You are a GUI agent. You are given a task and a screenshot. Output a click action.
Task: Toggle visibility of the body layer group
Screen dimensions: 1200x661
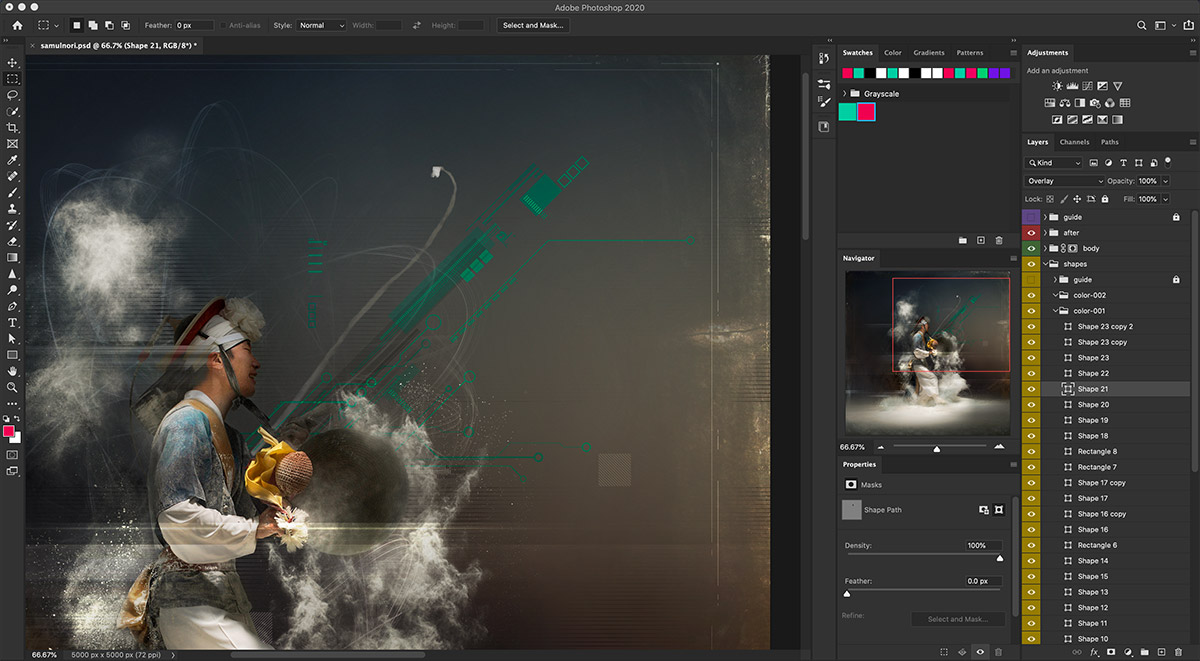coord(1031,248)
